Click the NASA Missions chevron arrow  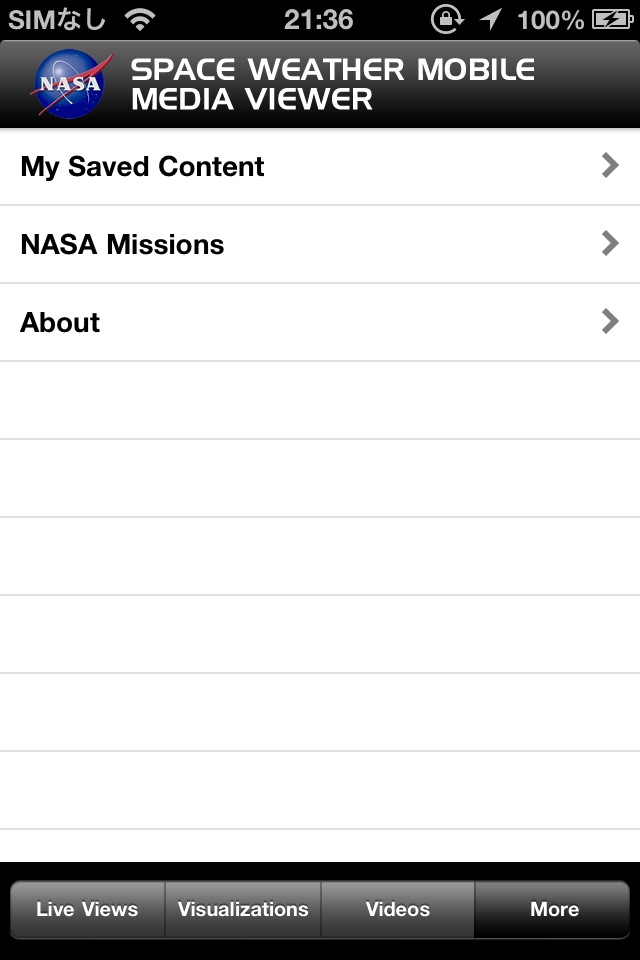[x=610, y=244]
